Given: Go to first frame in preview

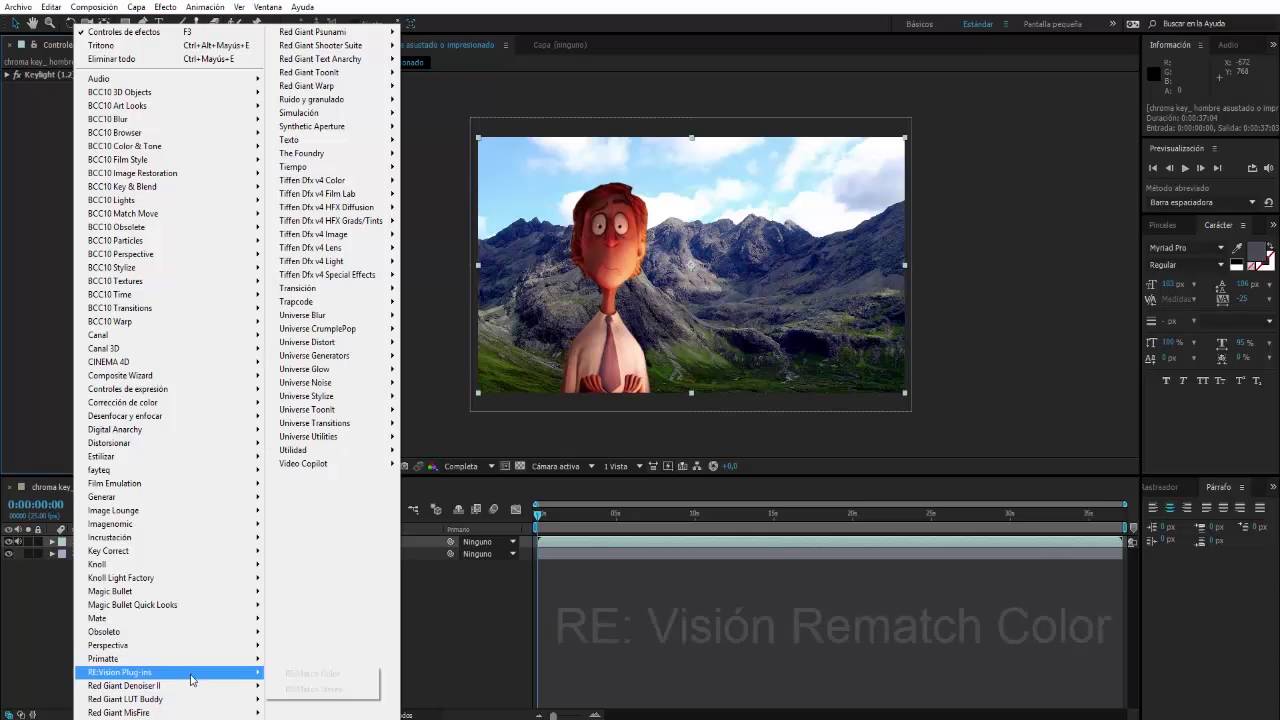Looking at the screenshot, I should tap(1153, 168).
